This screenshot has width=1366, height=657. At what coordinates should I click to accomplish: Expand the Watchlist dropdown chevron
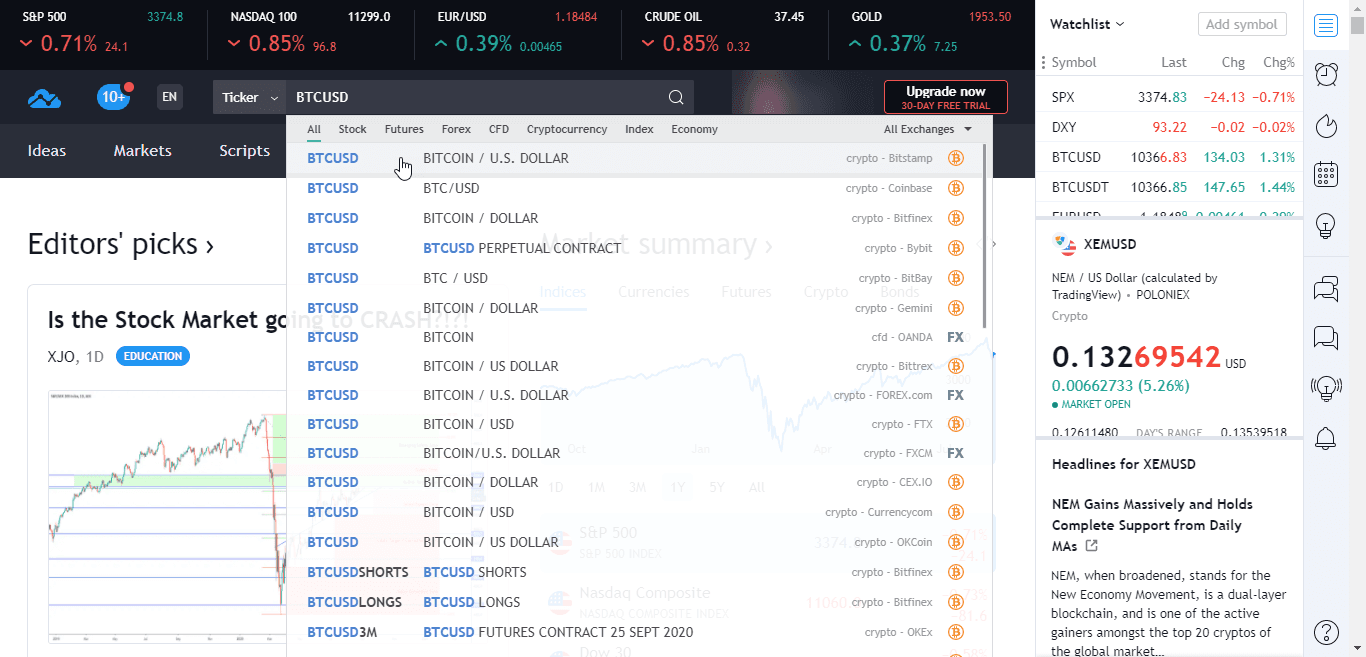coord(1120,24)
